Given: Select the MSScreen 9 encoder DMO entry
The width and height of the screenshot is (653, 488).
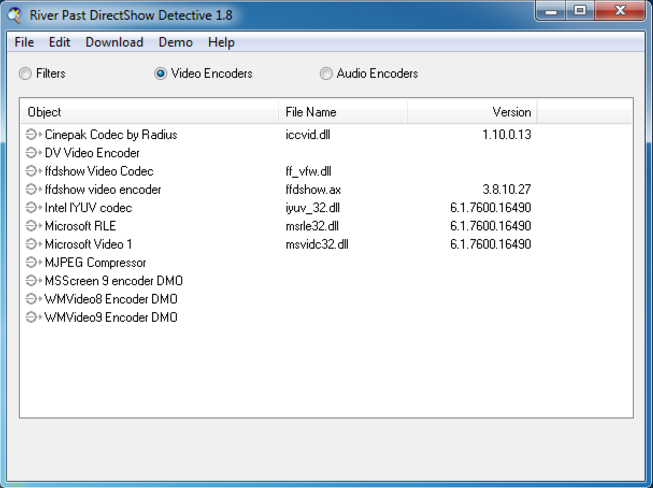Looking at the screenshot, I should pos(114,281).
